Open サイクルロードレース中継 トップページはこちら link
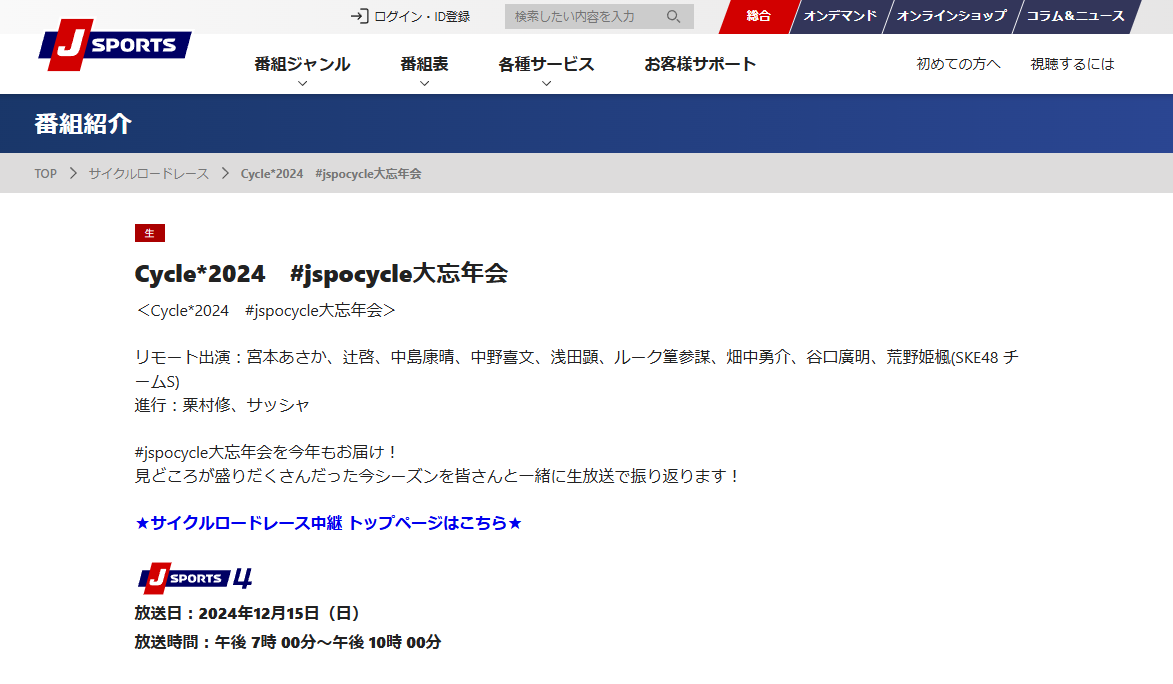The height and width of the screenshot is (684, 1173). click(328, 523)
